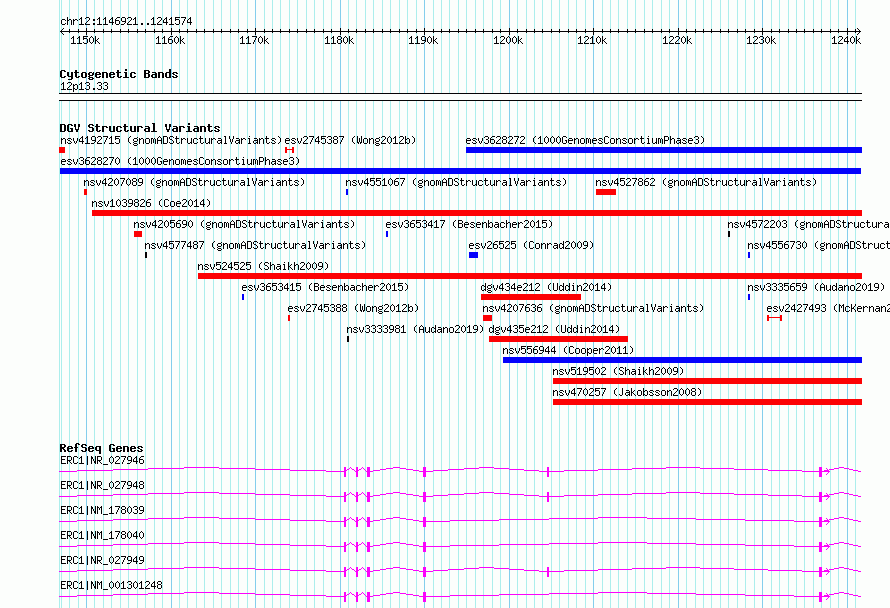Click the 1150k ruler position
890x608 pixels.
tap(85, 40)
